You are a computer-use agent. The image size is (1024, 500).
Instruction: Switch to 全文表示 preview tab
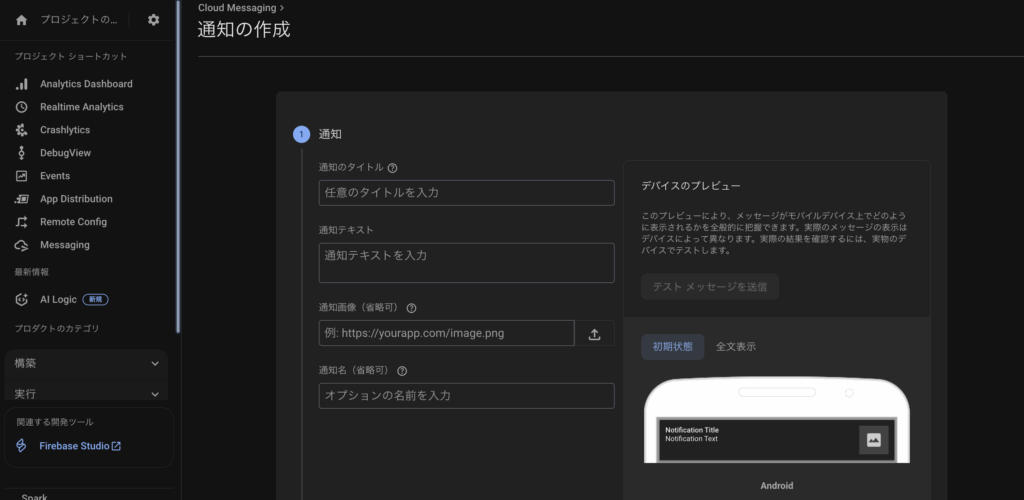tap(735, 347)
